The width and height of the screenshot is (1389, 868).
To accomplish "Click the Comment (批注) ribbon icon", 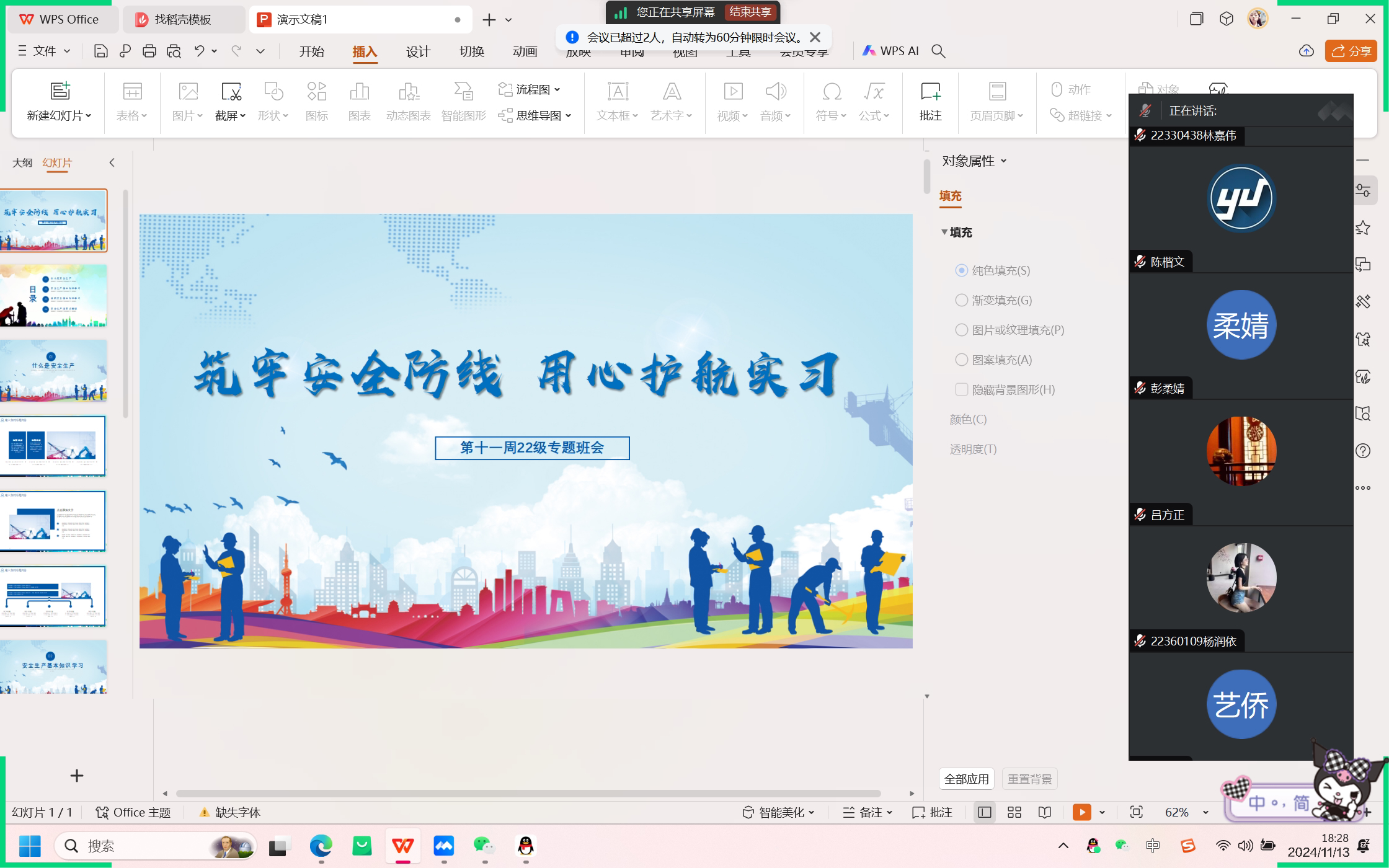I will 930,92.
